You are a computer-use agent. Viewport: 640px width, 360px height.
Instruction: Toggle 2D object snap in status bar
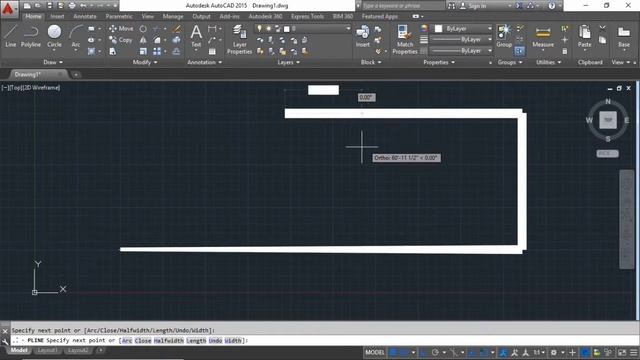point(484,352)
